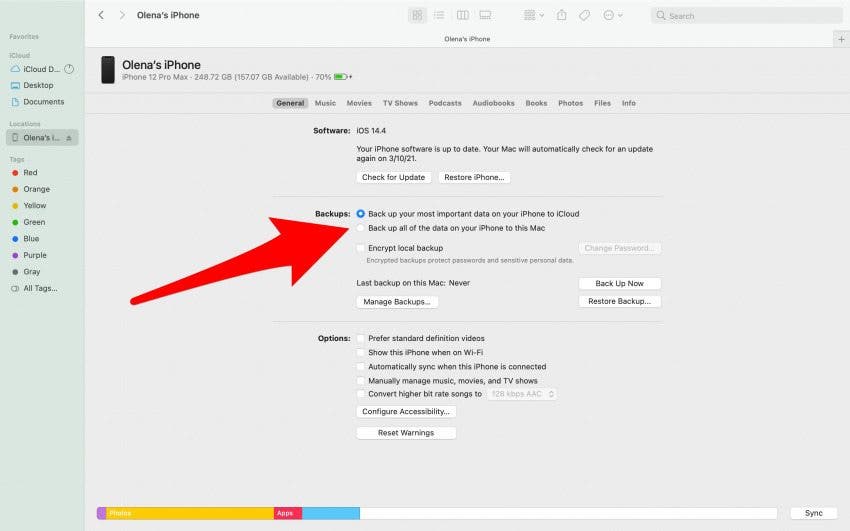Switch to list view

pos(439,15)
